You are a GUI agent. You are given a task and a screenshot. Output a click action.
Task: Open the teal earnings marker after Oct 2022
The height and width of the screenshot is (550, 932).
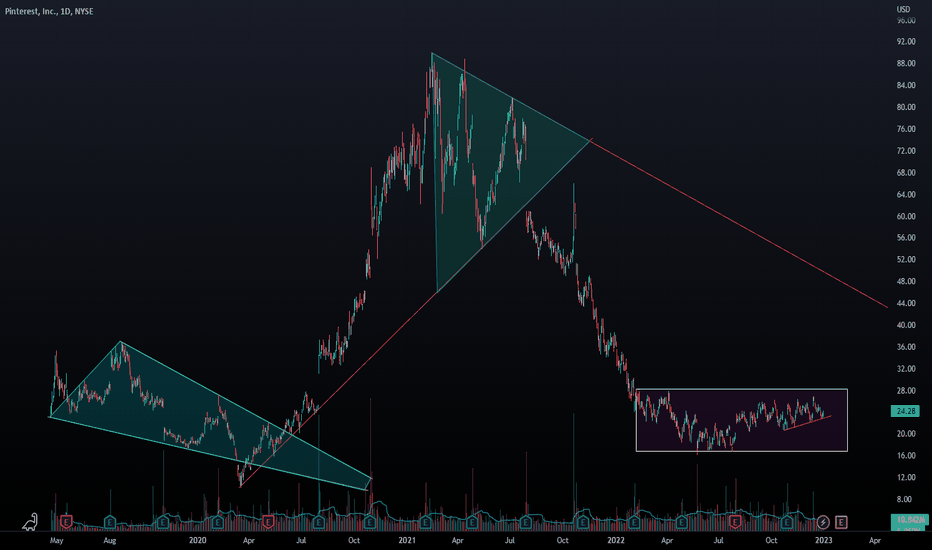coord(787,522)
